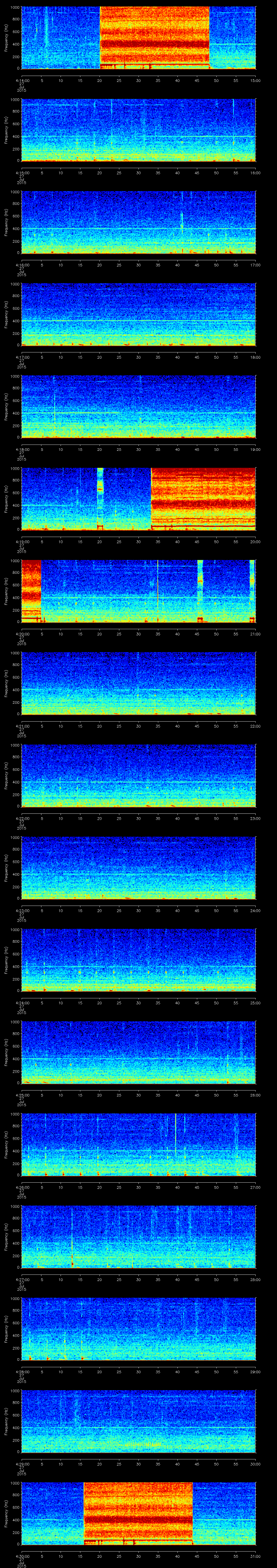Click the '17:00' end time label
The width and height of the screenshot is (277, 1568).
point(256,265)
